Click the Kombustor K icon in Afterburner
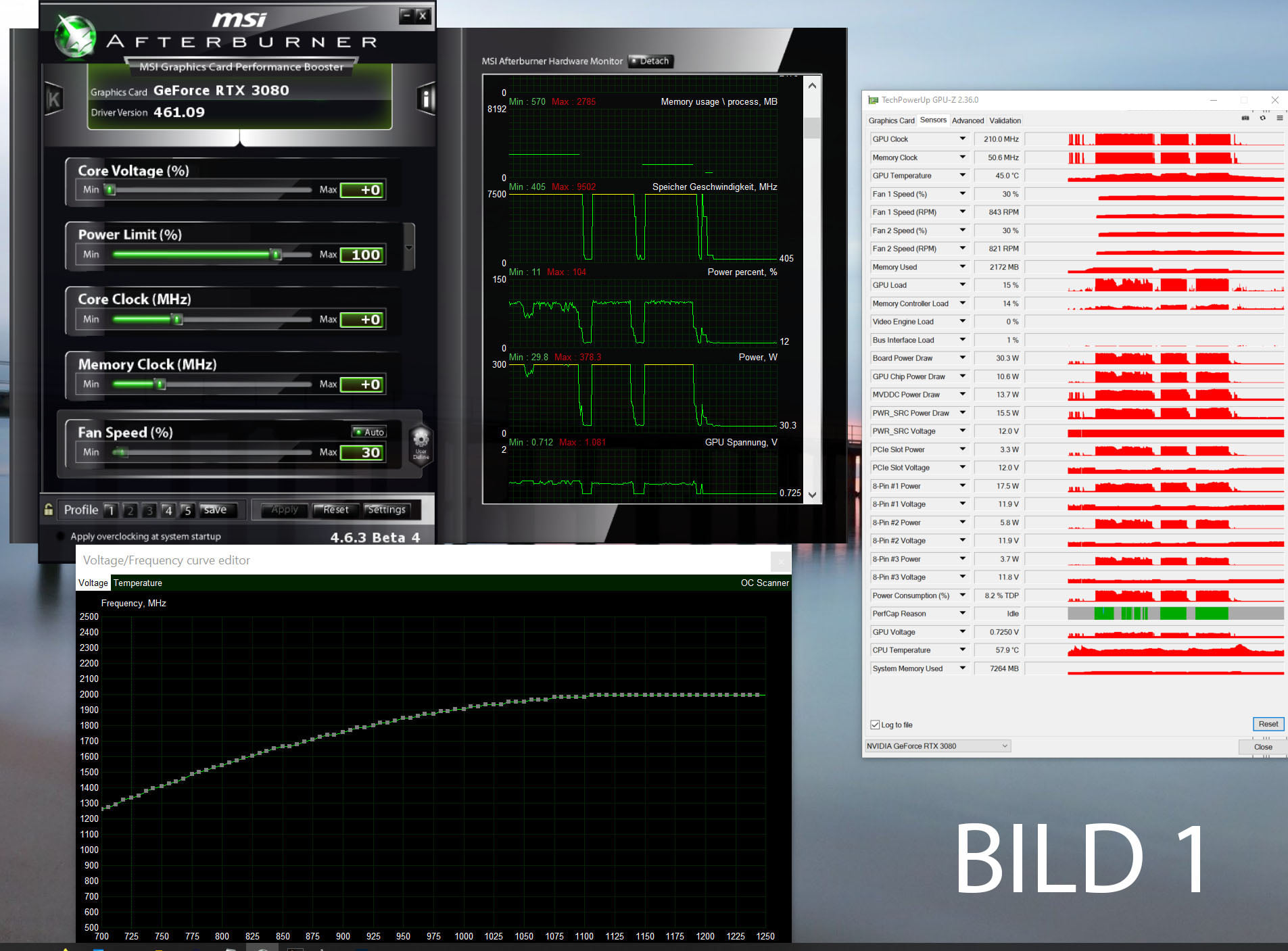The width and height of the screenshot is (1288, 951). pyautogui.click(x=53, y=100)
